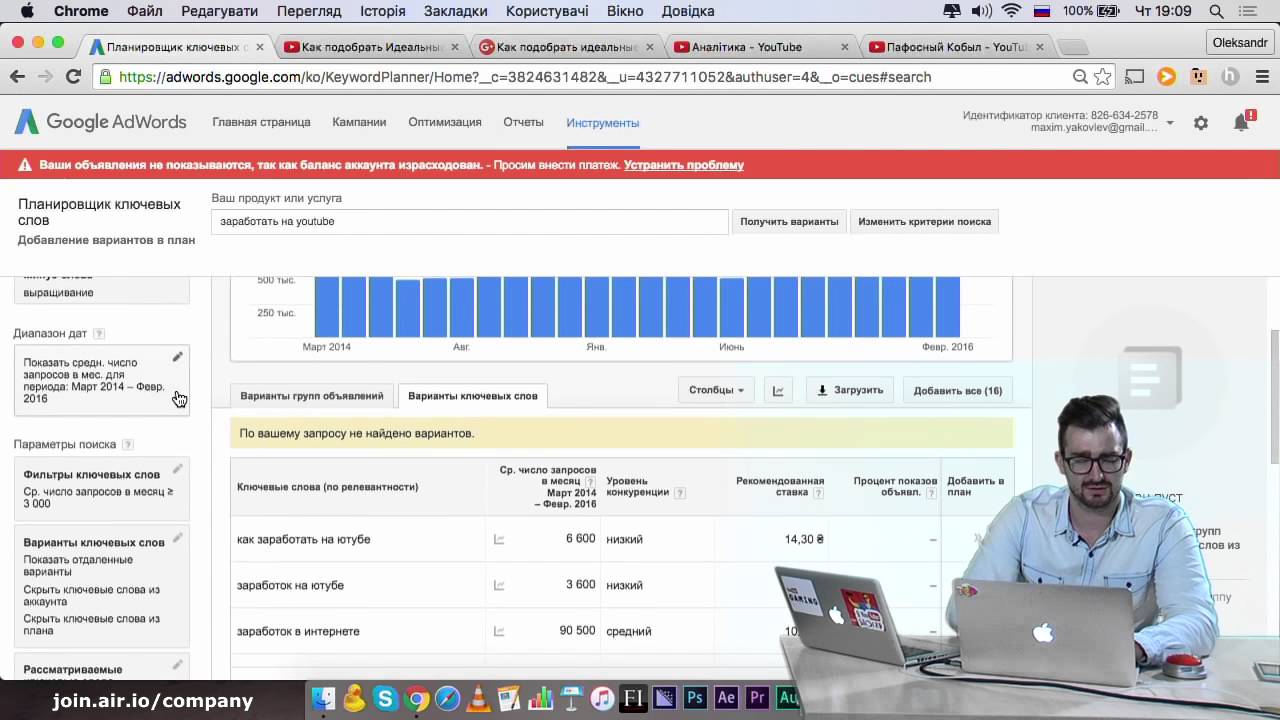Open Skype from the Dock
The height and width of the screenshot is (720, 1280).
tap(385, 699)
